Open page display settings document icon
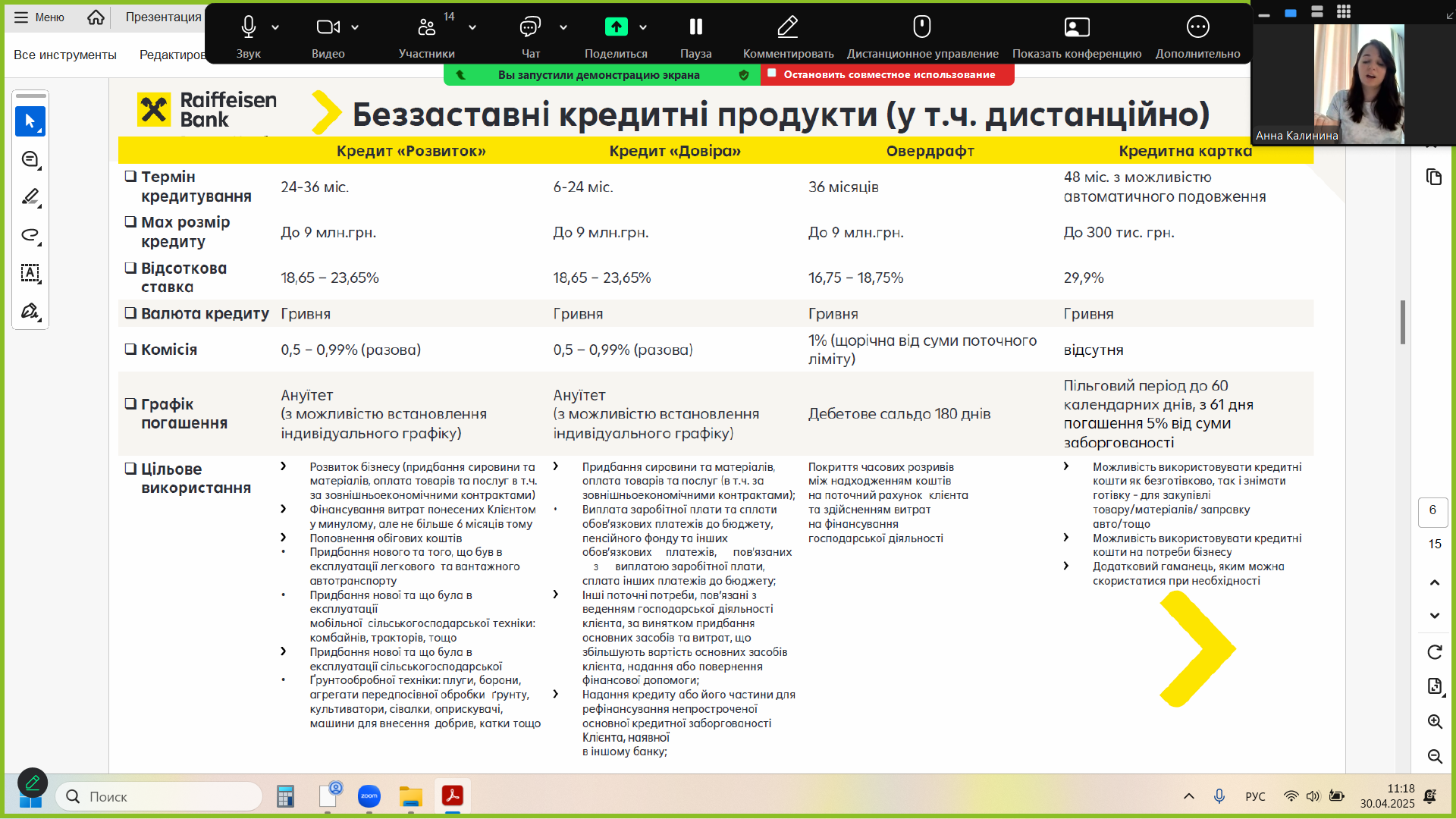The height and width of the screenshot is (819, 1456). point(1434,686)
